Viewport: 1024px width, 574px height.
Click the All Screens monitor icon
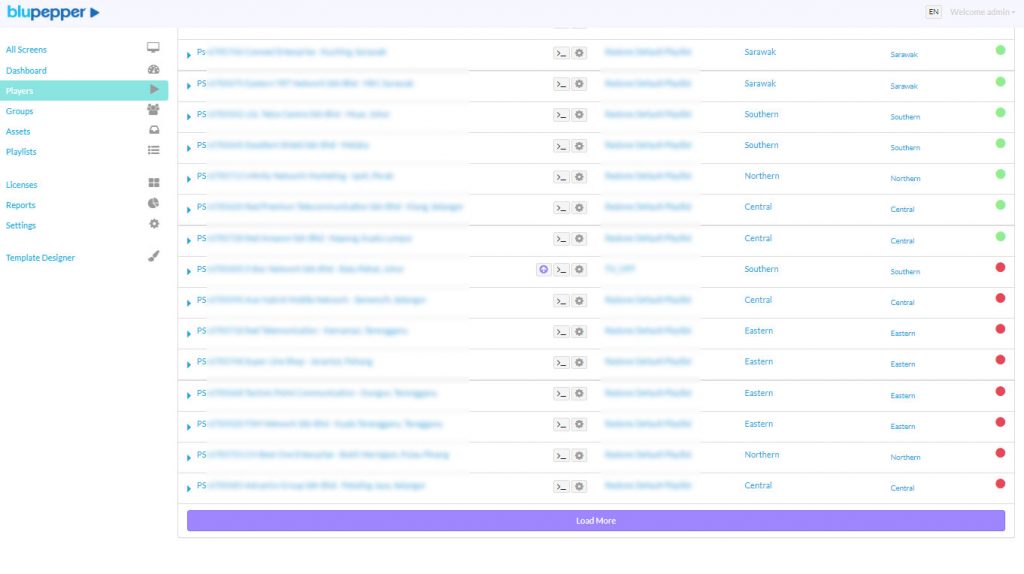pyautogui.click(x=153, y=48)
